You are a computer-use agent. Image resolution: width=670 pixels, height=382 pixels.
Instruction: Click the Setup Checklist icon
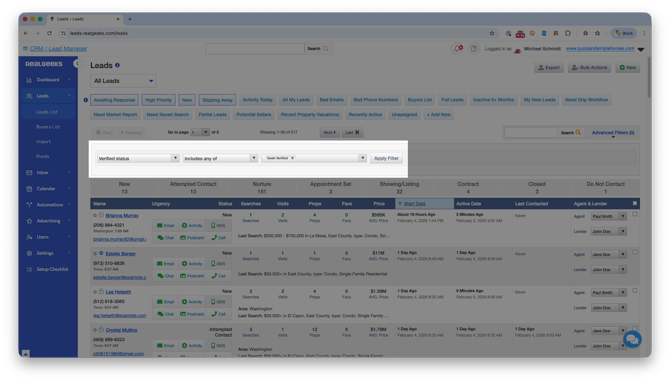coord(29,269)
